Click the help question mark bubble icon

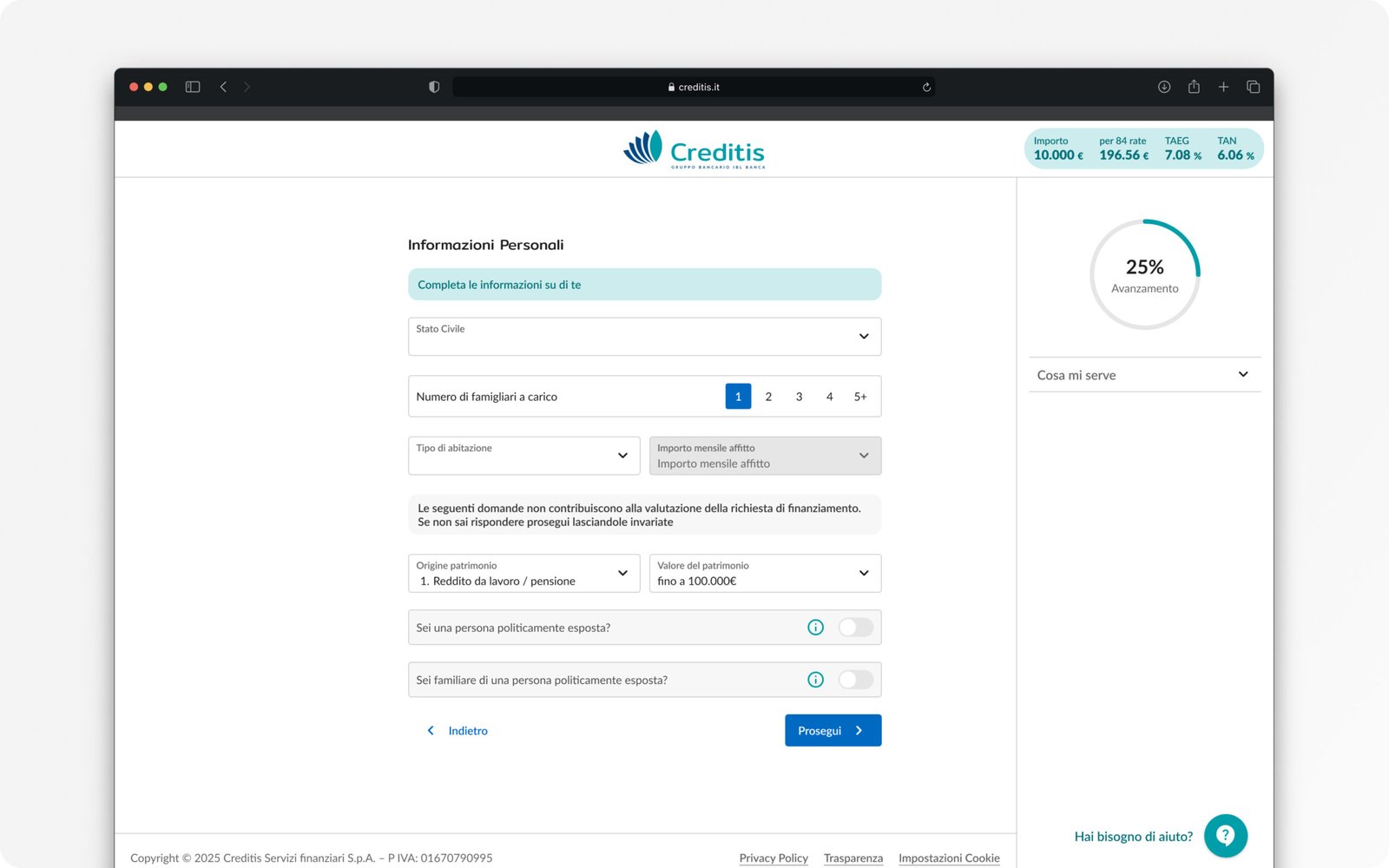point(1225,835)
